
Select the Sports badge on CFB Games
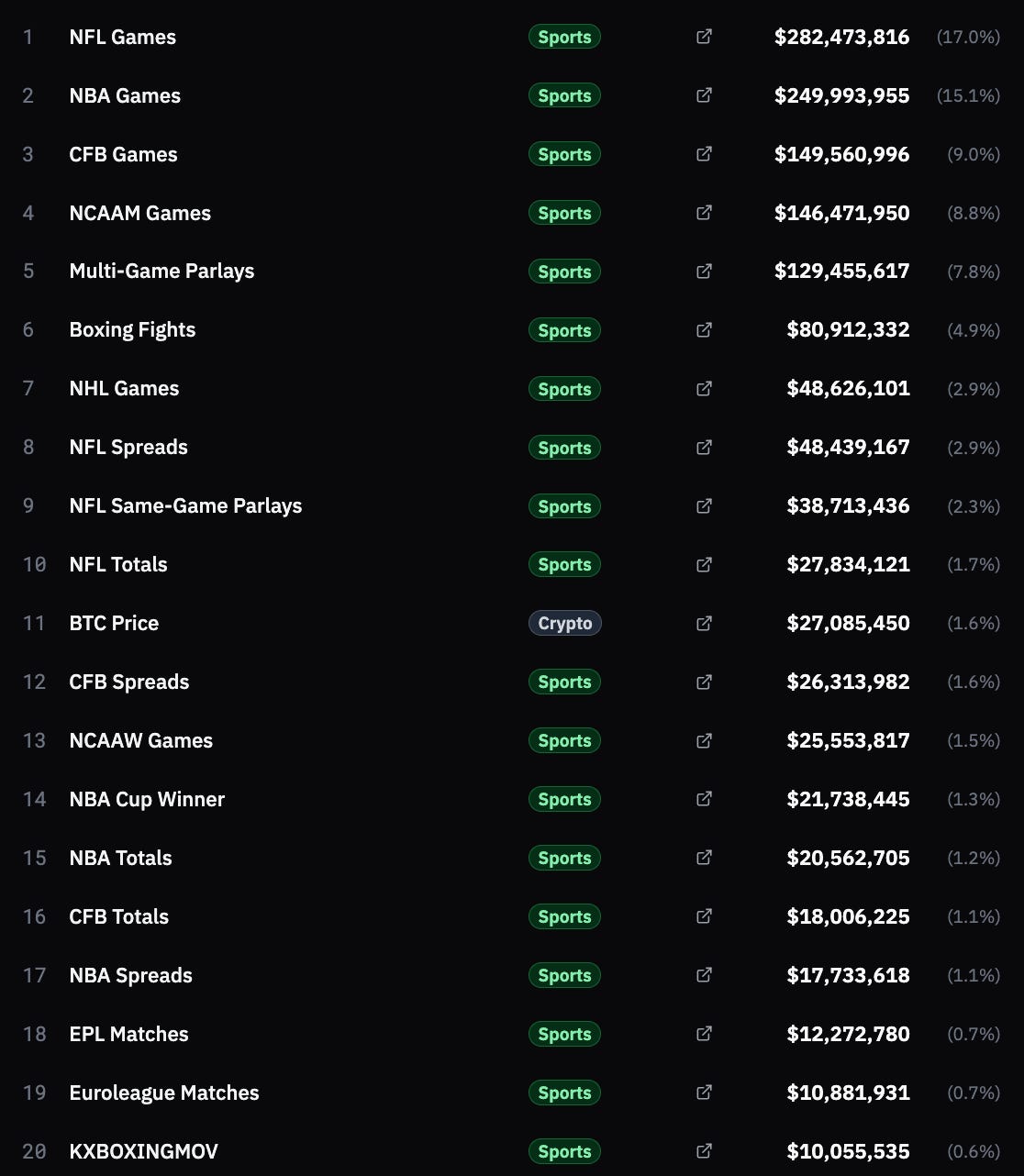(x=564, y=154)
